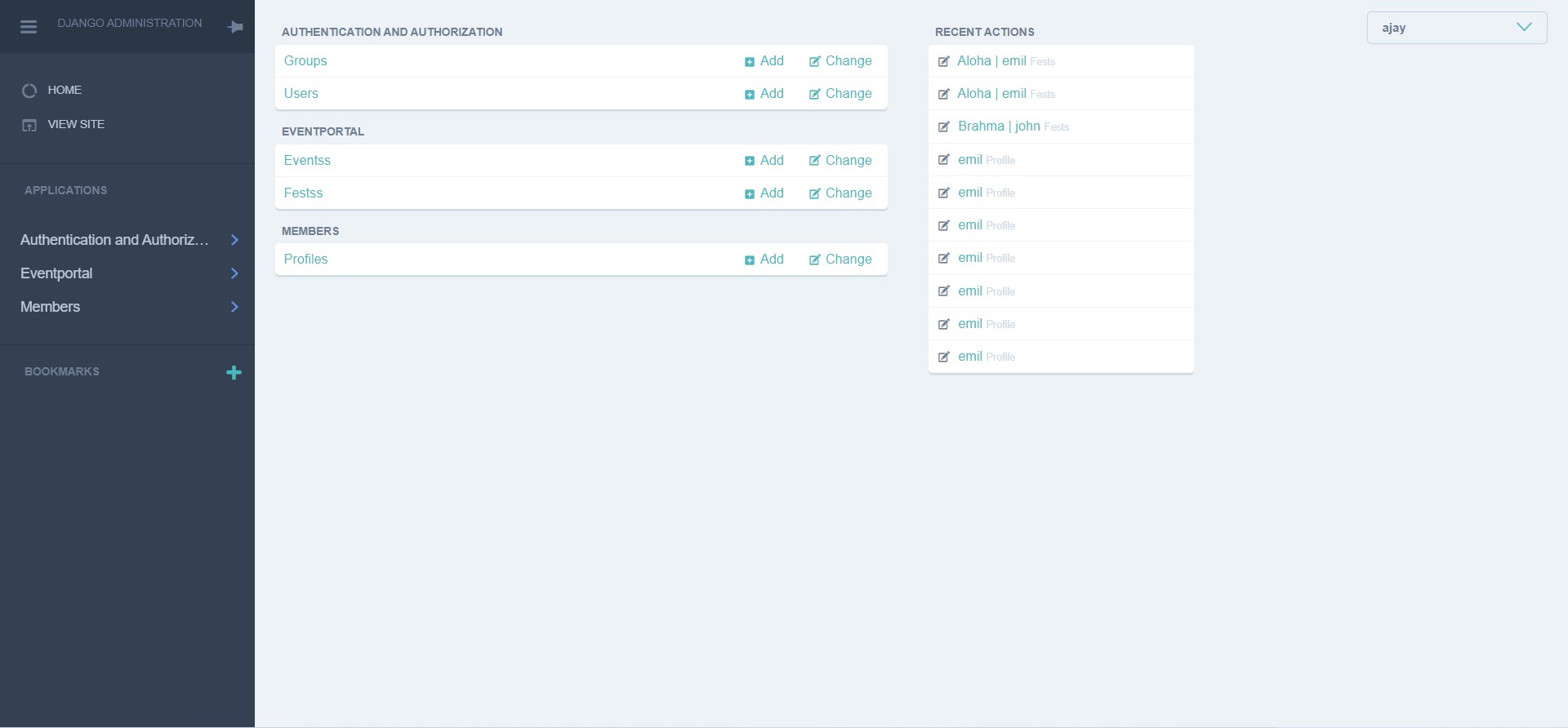
Task: Click the pencil icon for Profiles Change
Action: [814, 260]
